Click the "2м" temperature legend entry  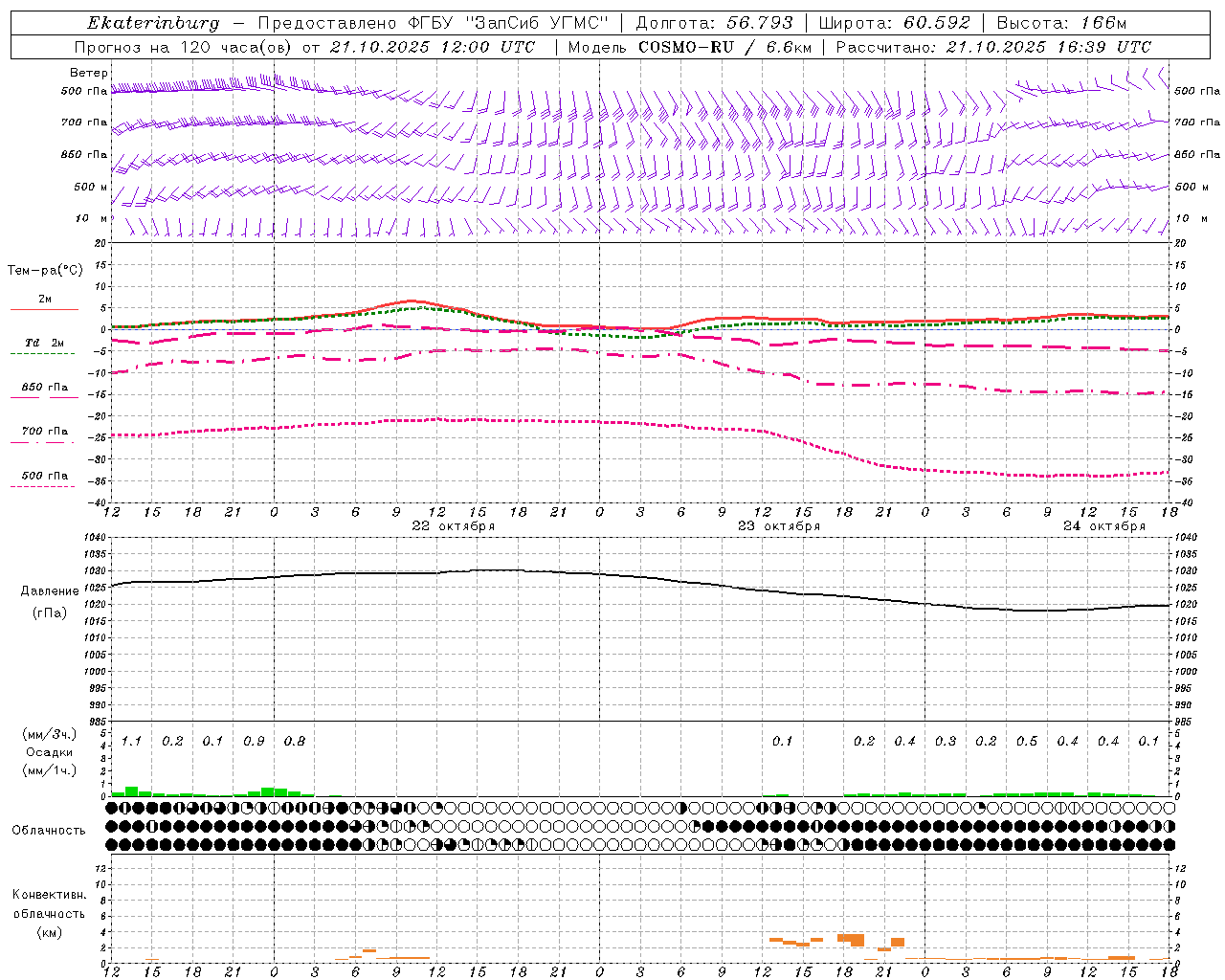tap(45, 300)
